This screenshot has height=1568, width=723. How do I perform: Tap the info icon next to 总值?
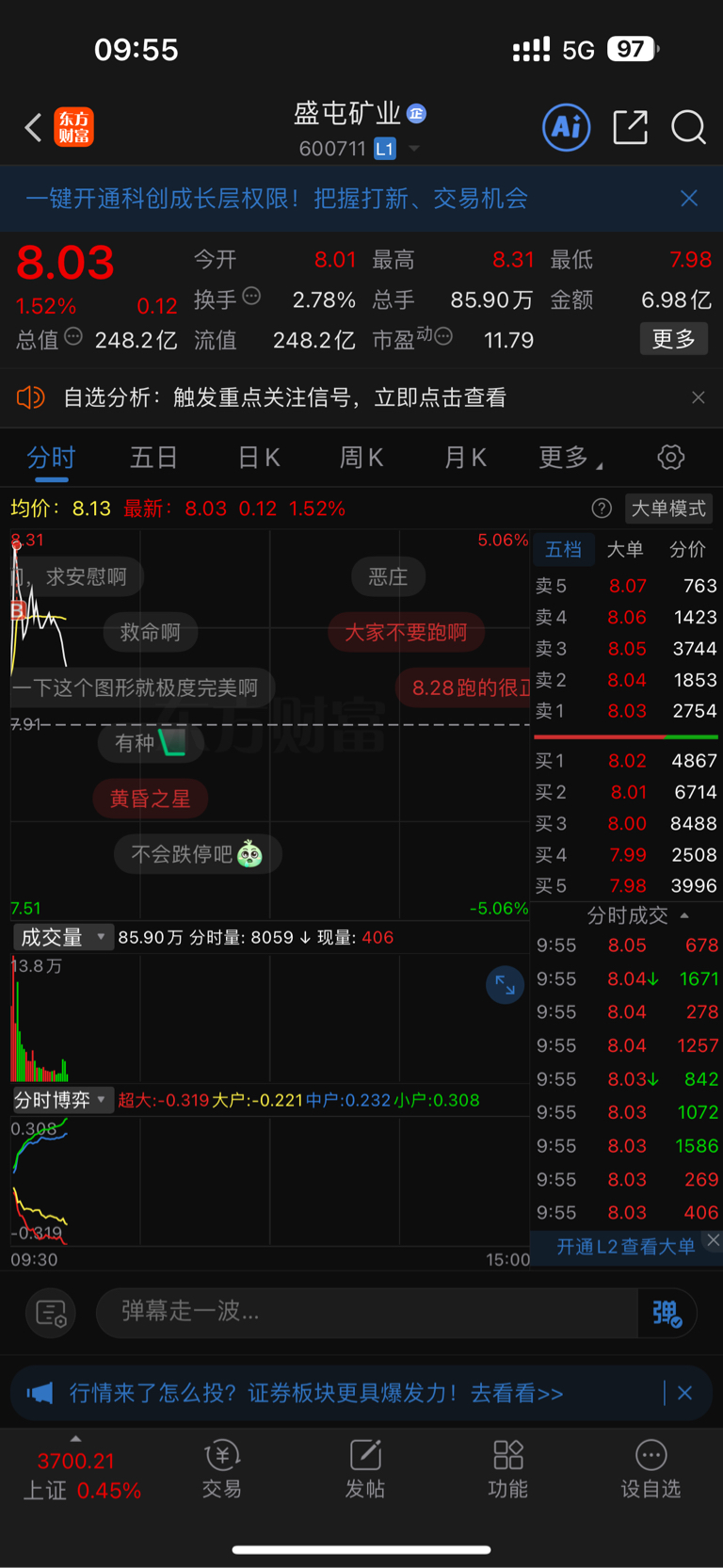(x=73, y=337)
